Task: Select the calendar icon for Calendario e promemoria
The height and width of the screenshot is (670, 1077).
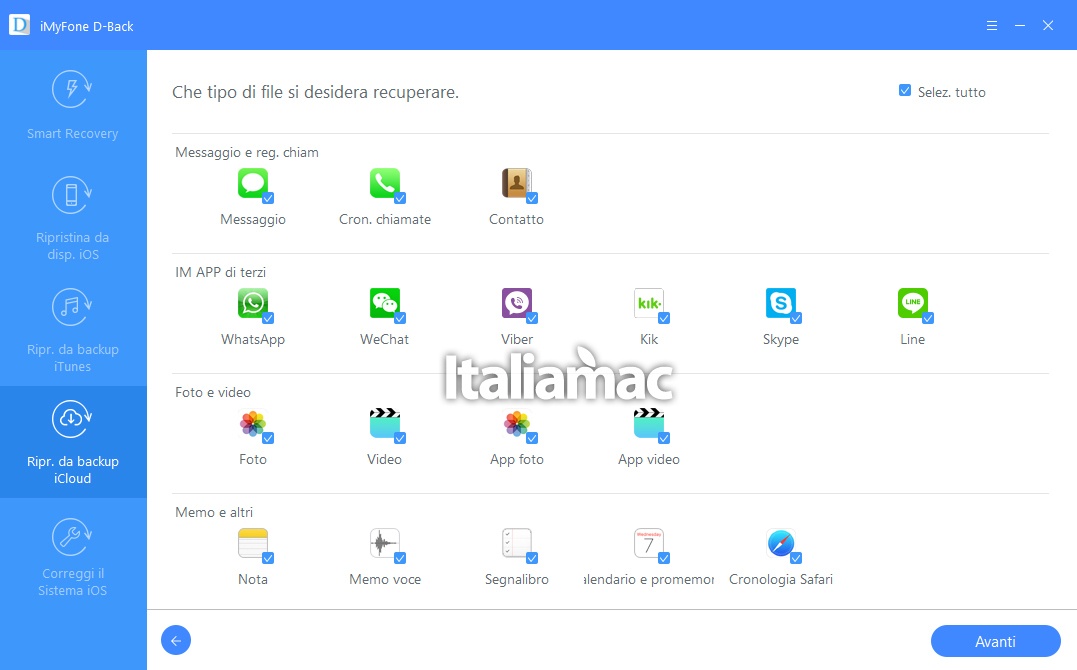Action: click(x=648, y=543)
